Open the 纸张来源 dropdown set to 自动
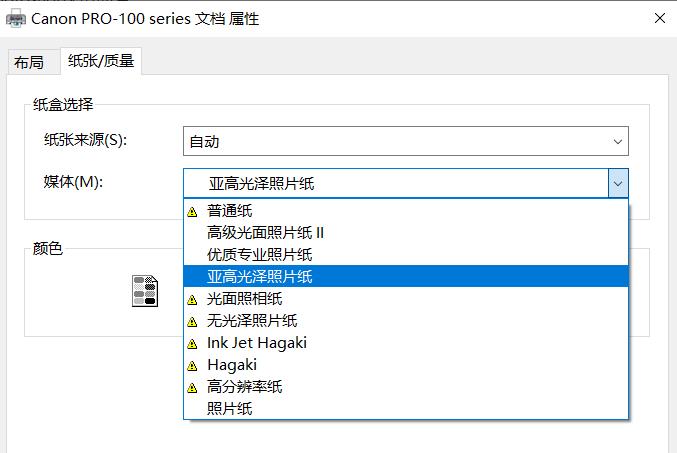The height and width of the screenshot is (453, 677). point(405,141)
